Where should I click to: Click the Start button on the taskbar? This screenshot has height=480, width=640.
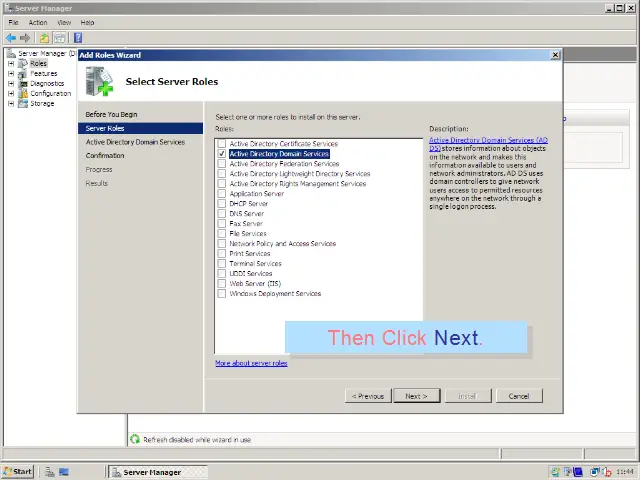point(18,472)
